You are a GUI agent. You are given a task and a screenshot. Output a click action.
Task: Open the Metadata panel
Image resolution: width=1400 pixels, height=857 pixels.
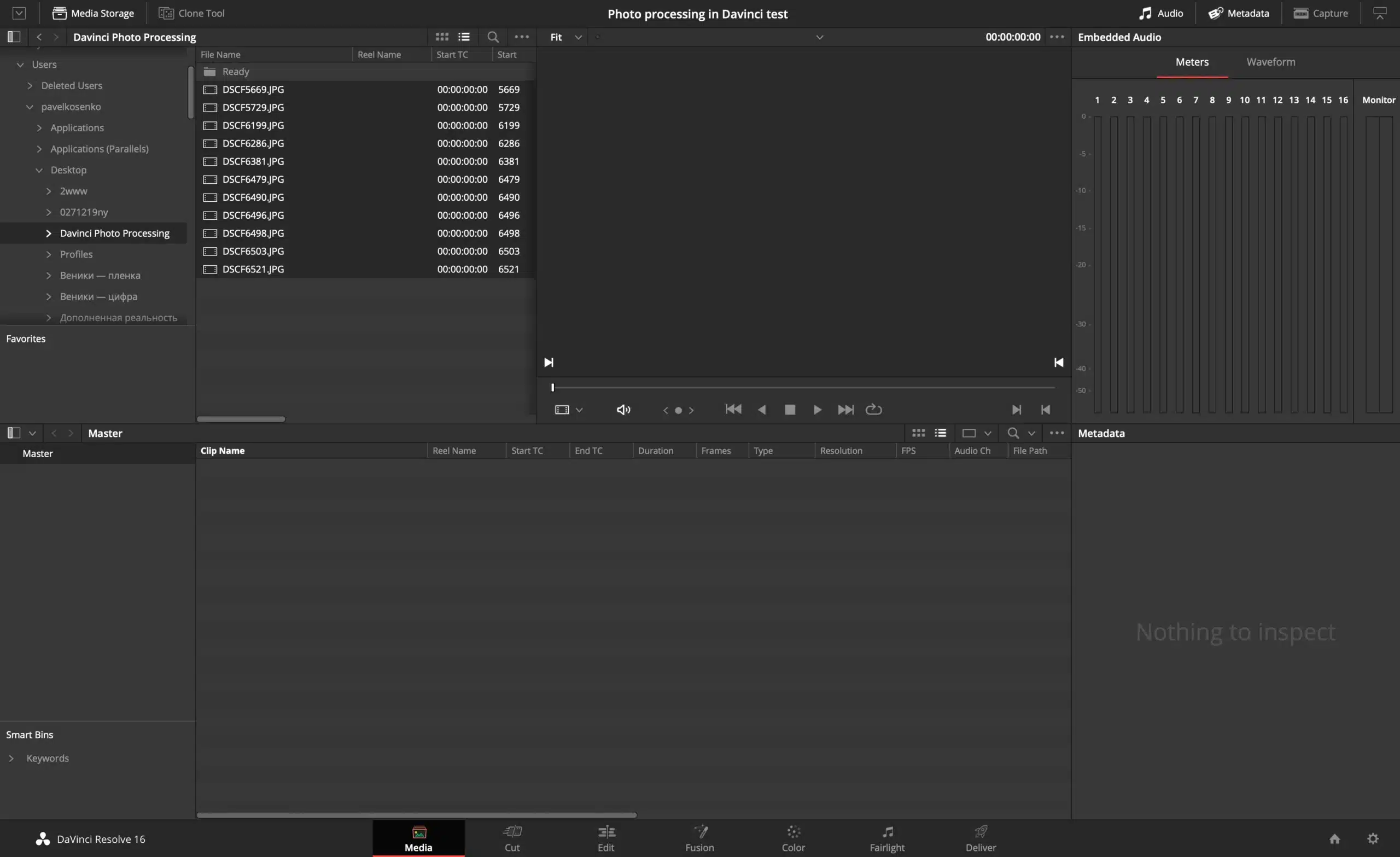coord(1239,13)
